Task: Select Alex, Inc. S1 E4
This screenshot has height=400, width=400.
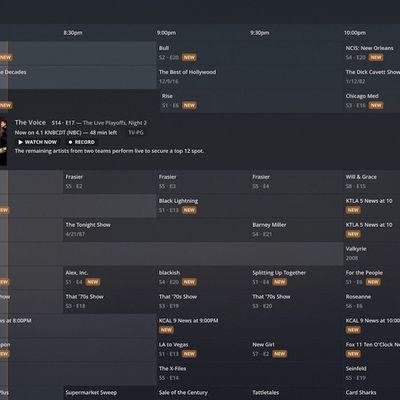Action: point(110,278)
